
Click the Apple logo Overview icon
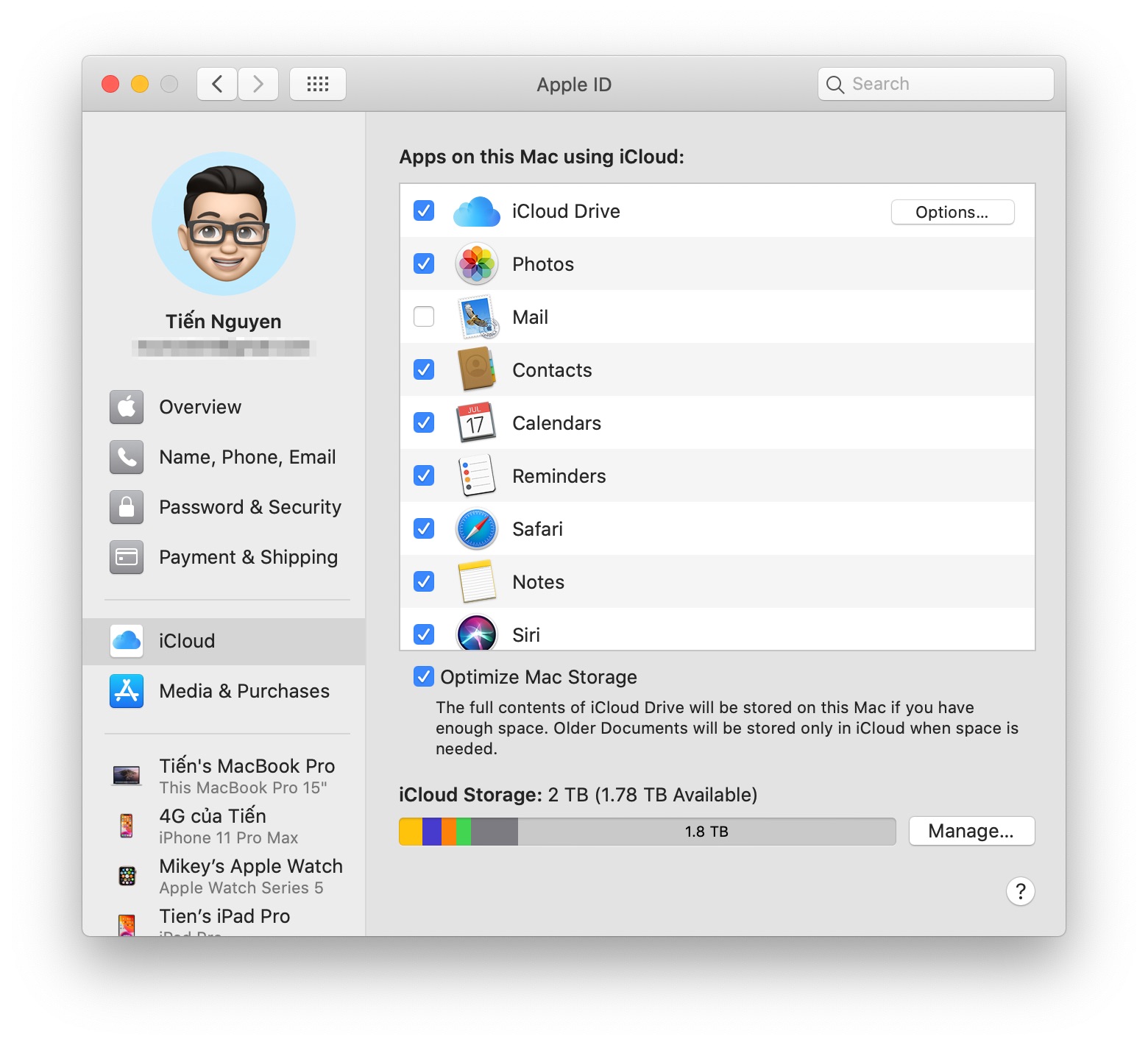(x=127, y=407)
